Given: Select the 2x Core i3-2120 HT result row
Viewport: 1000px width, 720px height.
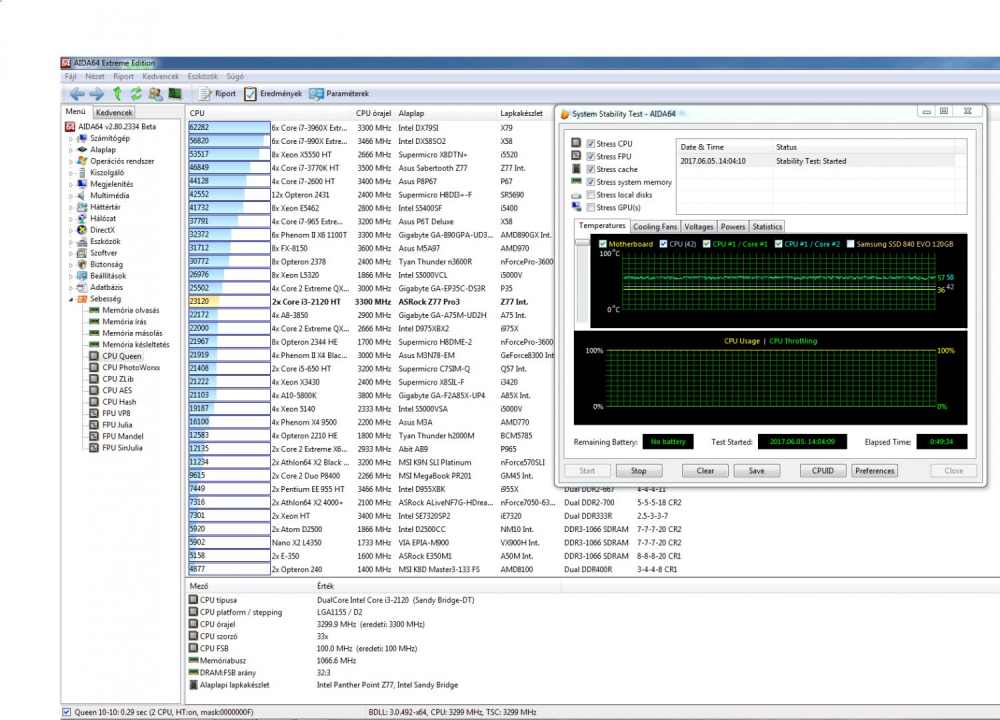Looking at the screenshot, I should pyautogui.click(x=370, y=302).
